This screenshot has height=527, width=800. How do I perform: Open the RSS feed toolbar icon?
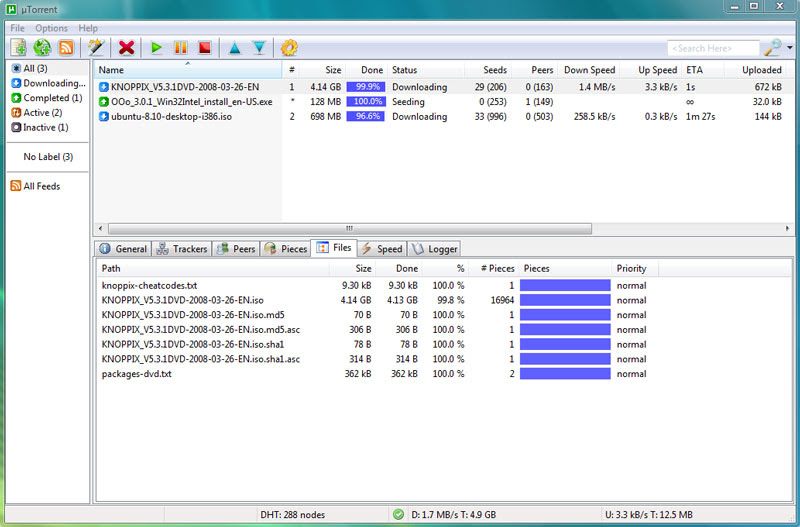point(66,47)
